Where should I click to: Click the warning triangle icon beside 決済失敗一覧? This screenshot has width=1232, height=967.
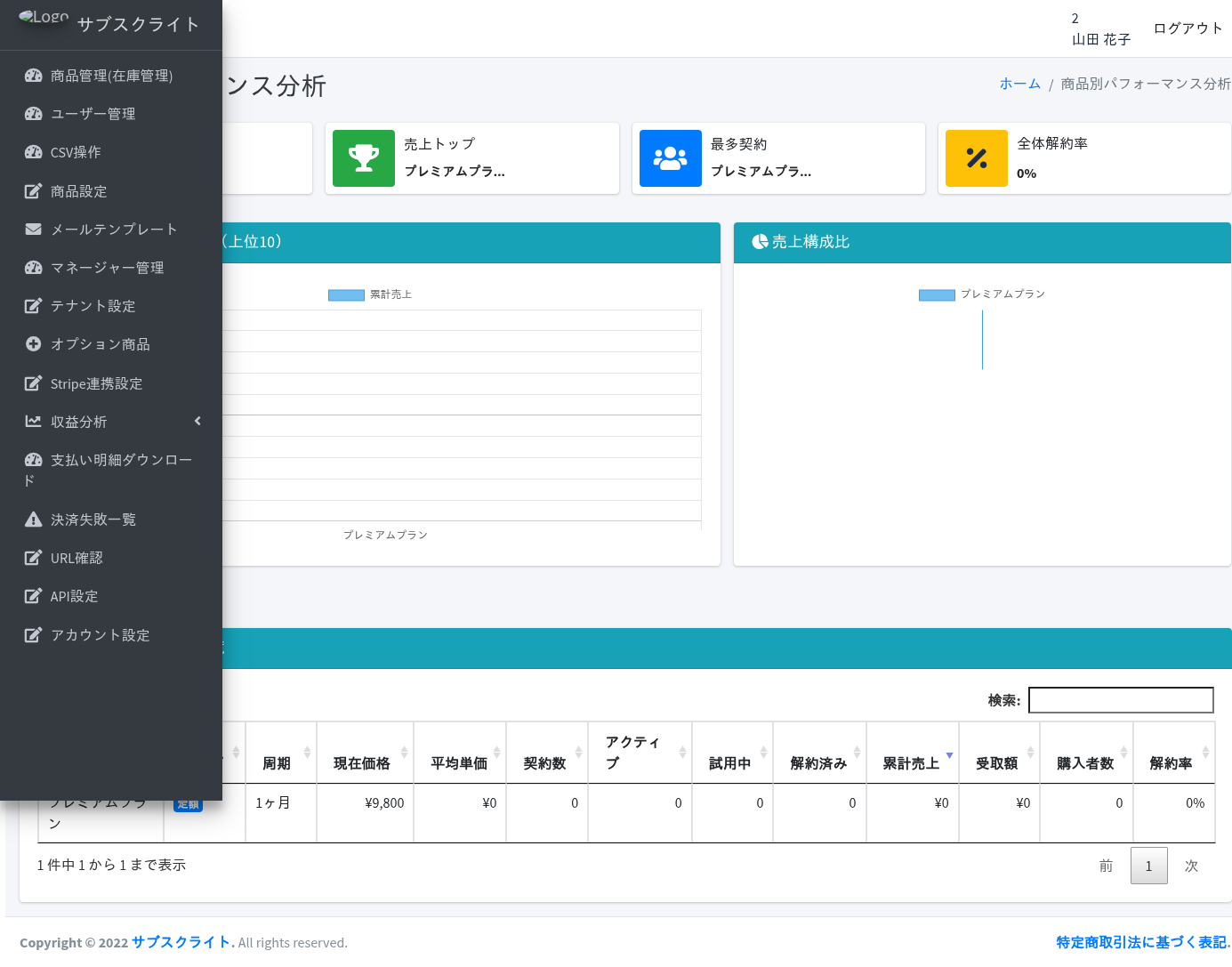(x=34, y=520)
